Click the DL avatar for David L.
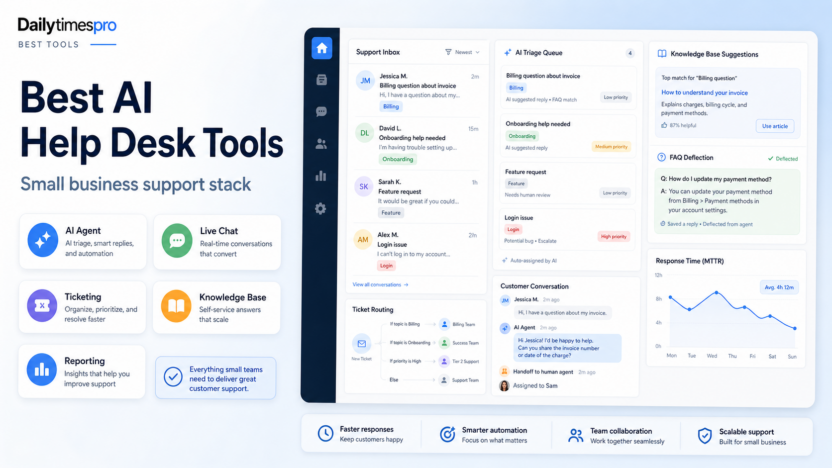This screenshot has width=832, height=468. pyautogui.click(x=365, y=133)
